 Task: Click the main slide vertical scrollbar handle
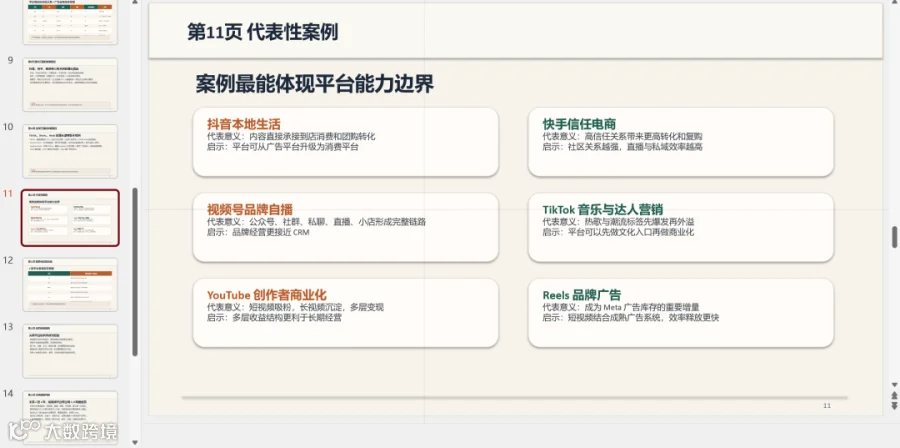[x=894, y=237]
